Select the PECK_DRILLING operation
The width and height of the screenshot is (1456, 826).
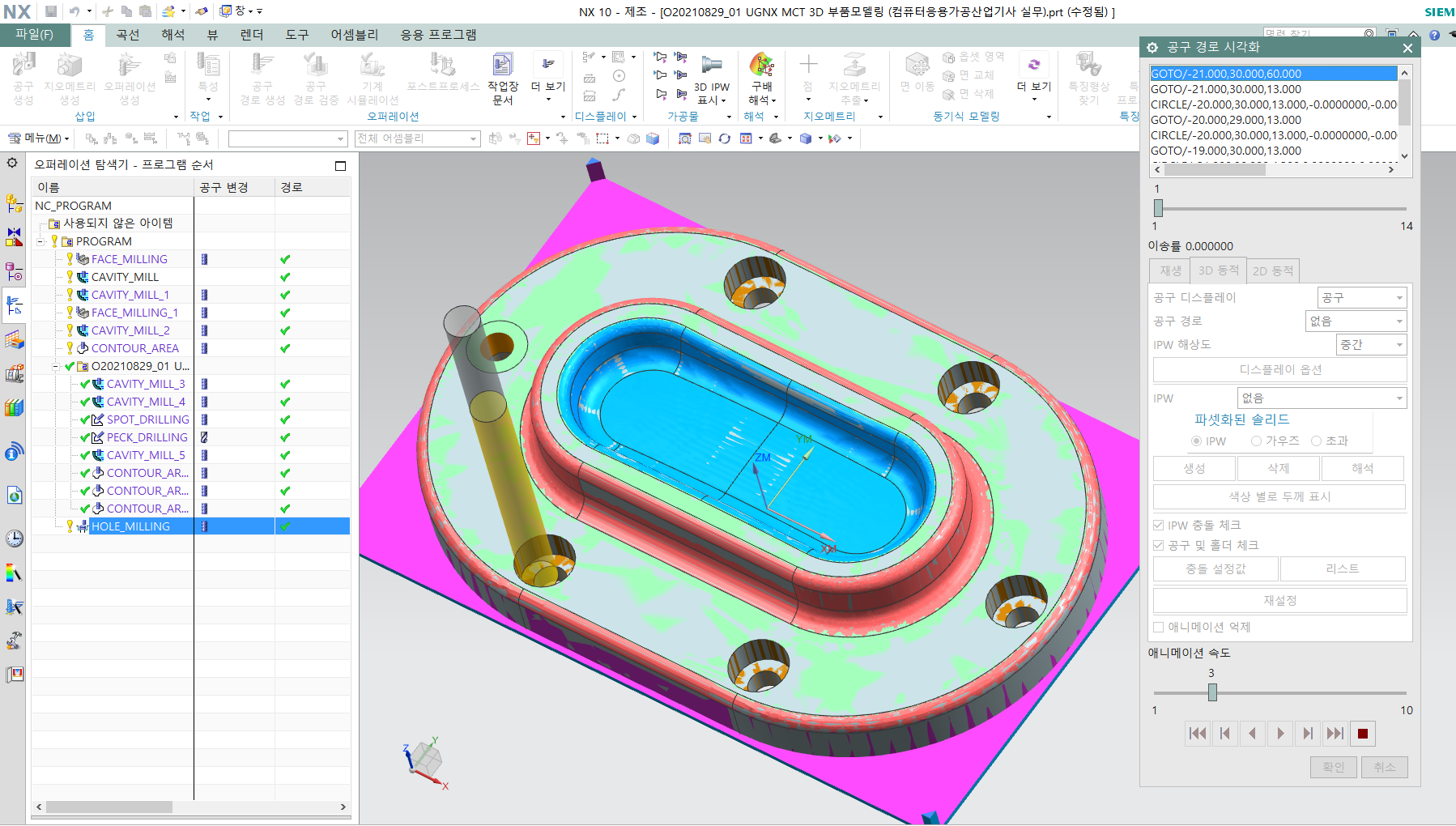147,437
